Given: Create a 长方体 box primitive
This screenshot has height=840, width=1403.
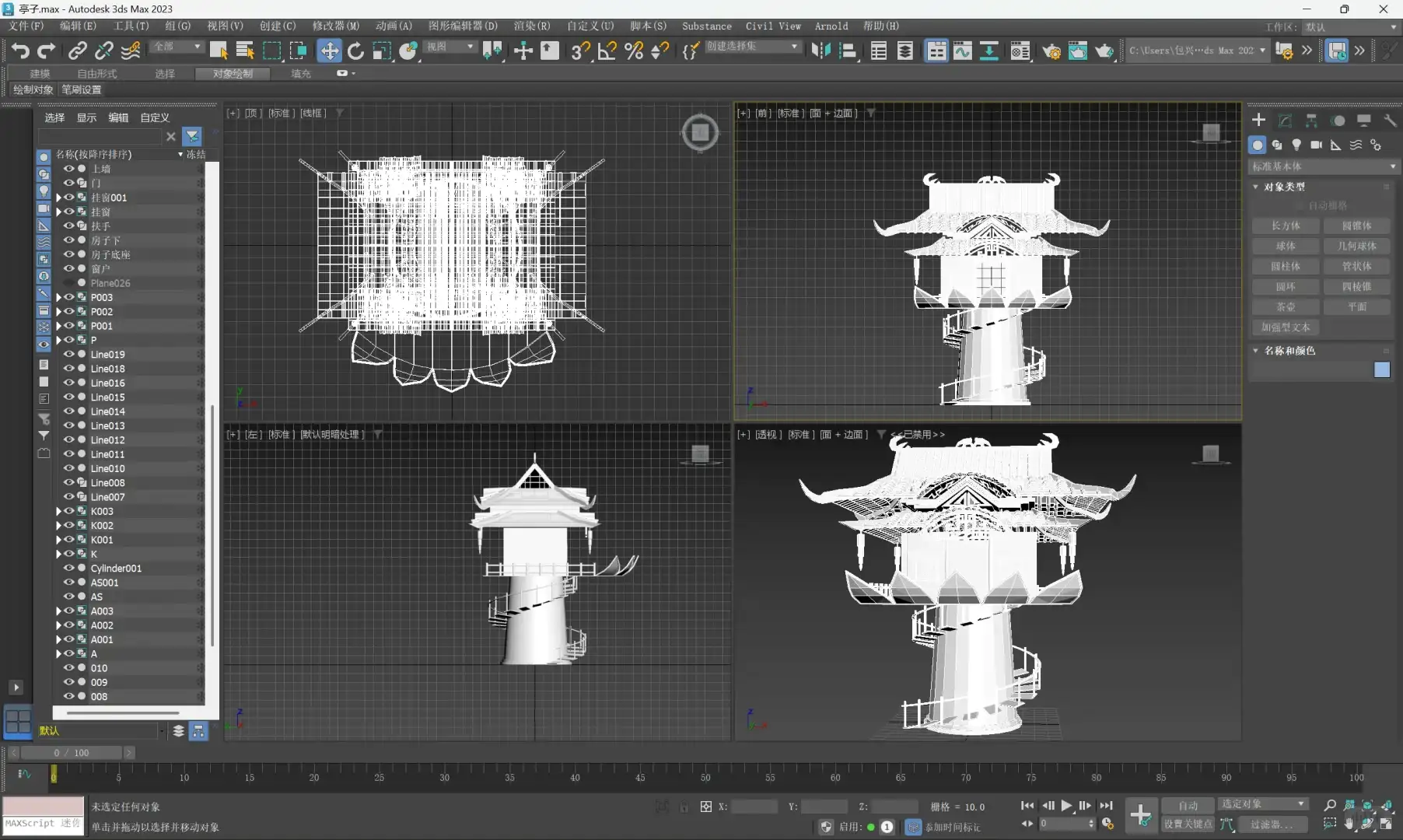Looking at the screenshot, I should pos(1285,226).
